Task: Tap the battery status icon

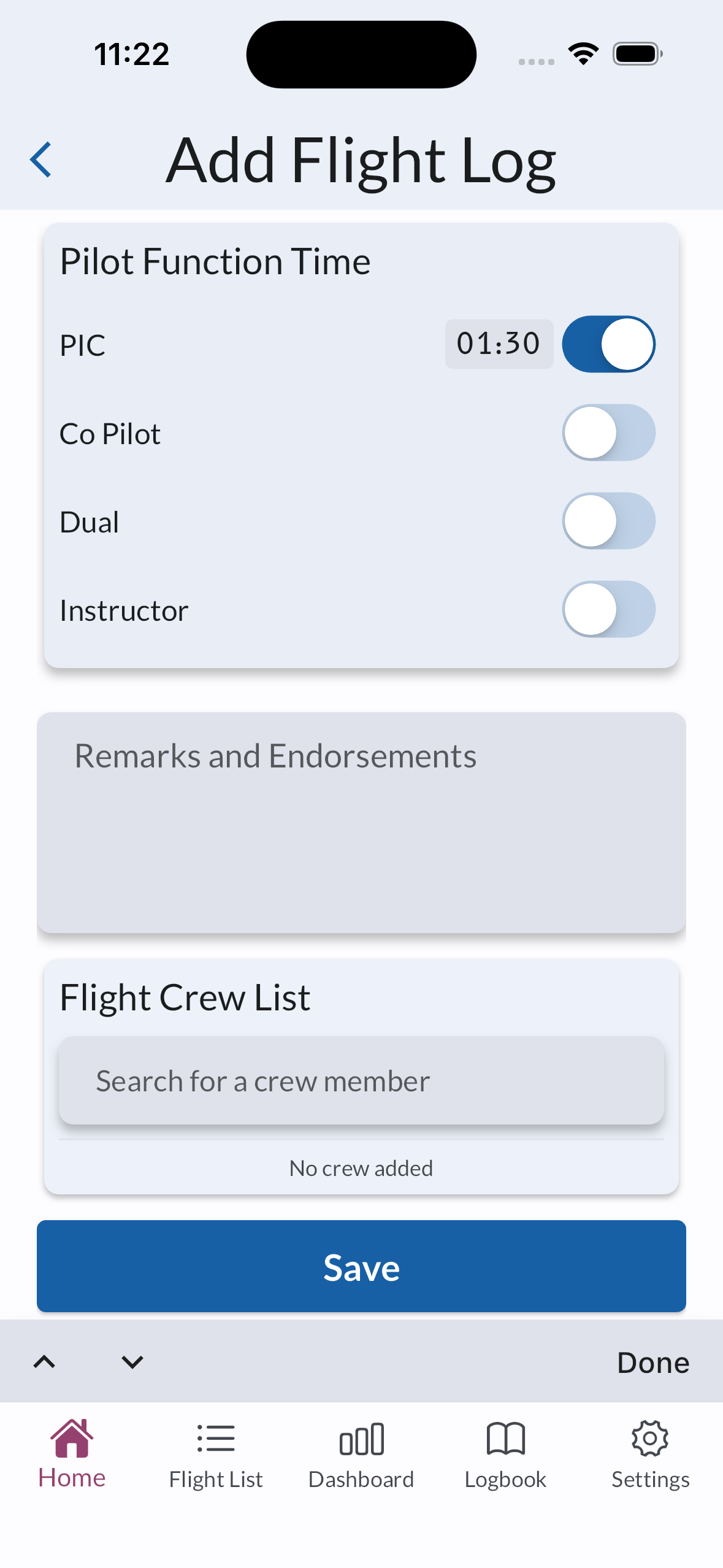Action: [x=637, y=54]
